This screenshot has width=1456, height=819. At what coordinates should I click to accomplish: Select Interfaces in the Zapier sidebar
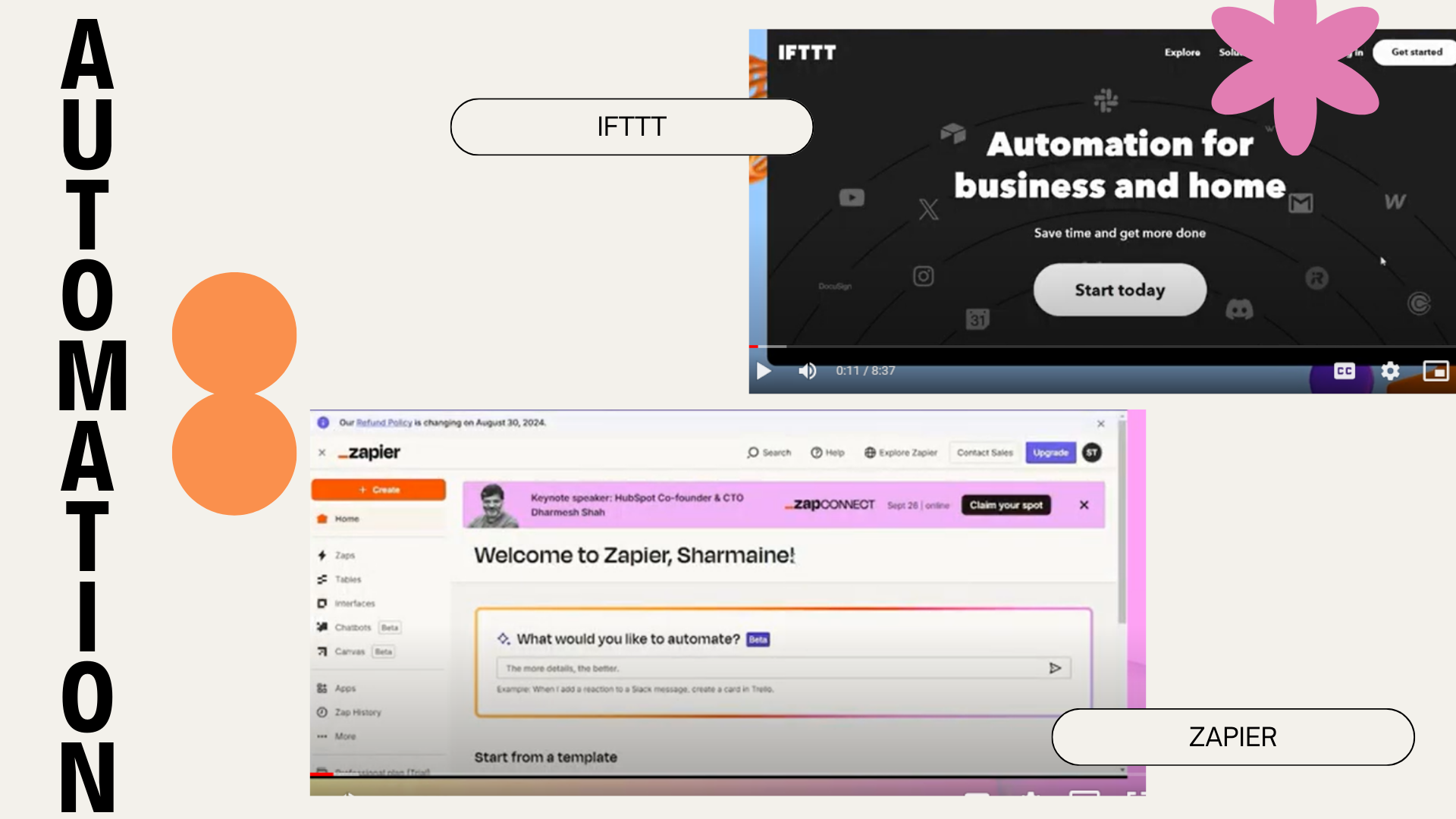(x=354, y=604)
